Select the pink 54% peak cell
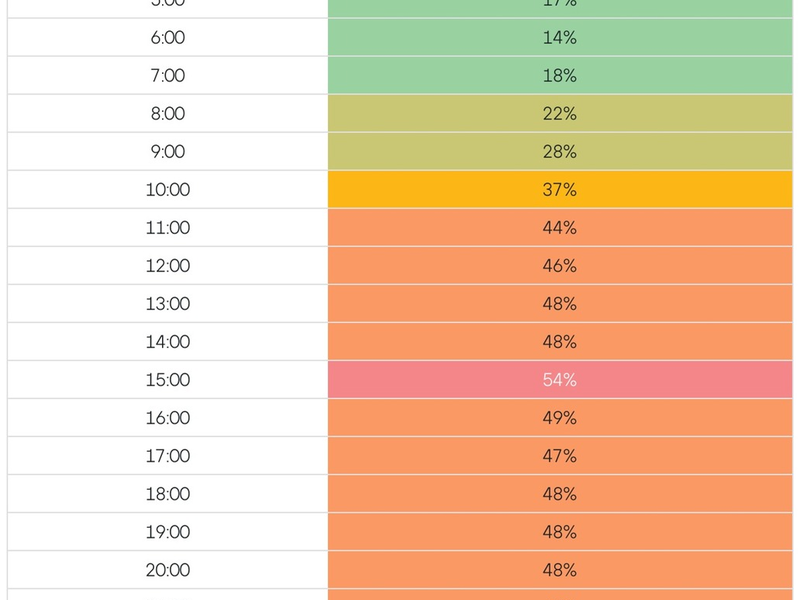The image size is (800, 600). click(x=560, y=380)
